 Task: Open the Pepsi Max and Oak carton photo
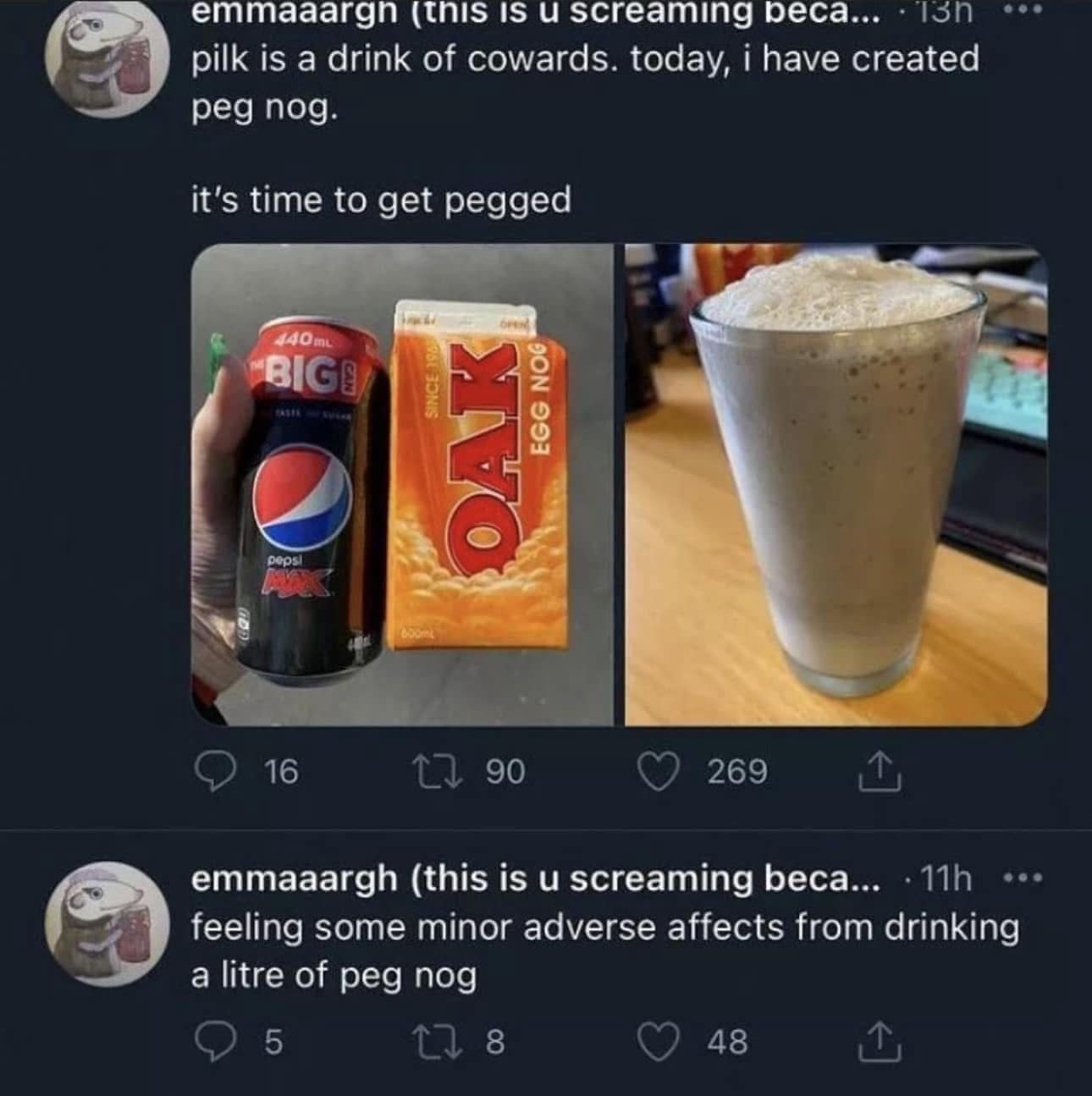coord(402,484)
